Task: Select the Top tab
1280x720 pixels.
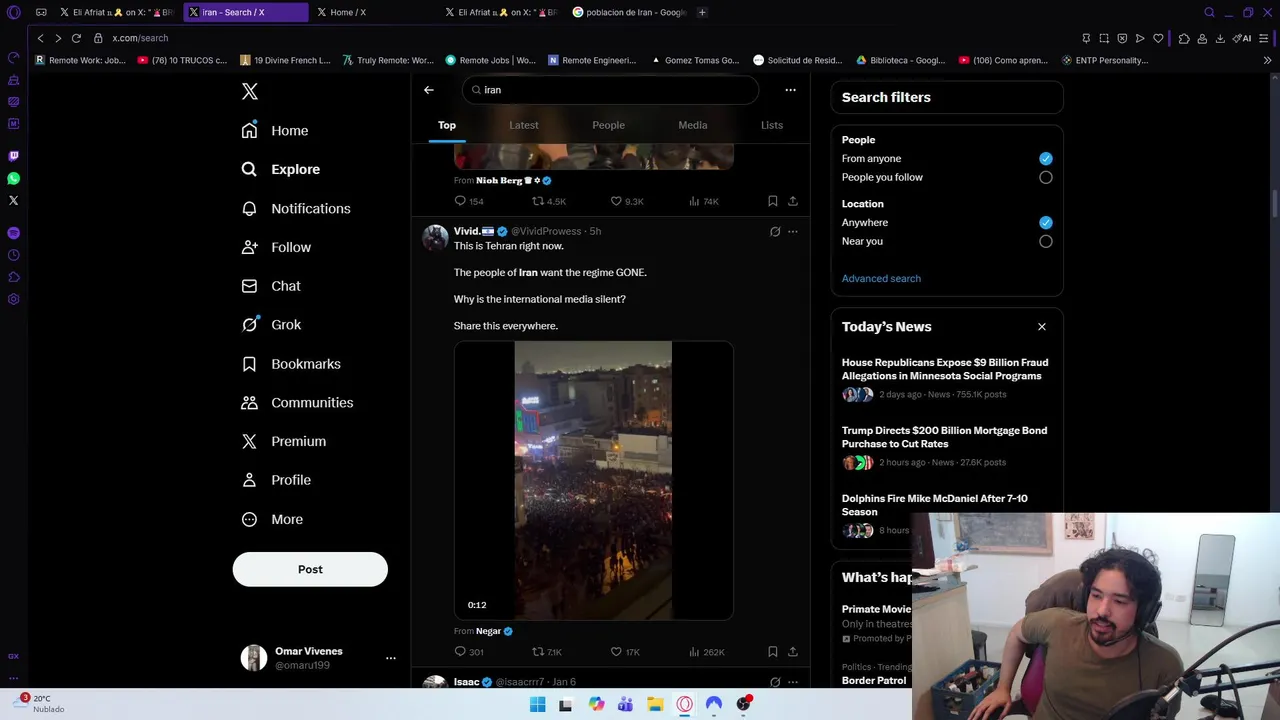Action: pyautogui.click(x=447, y=125)
